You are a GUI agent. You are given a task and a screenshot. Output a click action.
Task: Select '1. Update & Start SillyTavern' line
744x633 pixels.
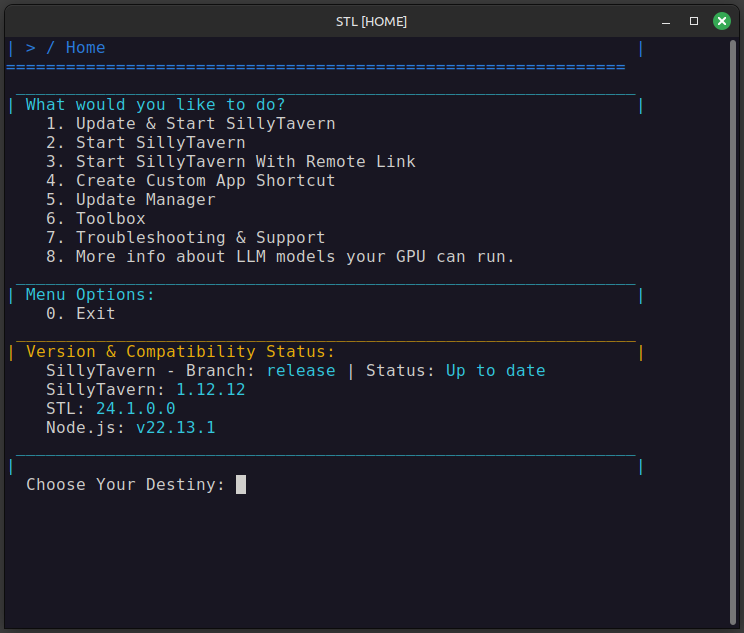click(x=191, y=124)
